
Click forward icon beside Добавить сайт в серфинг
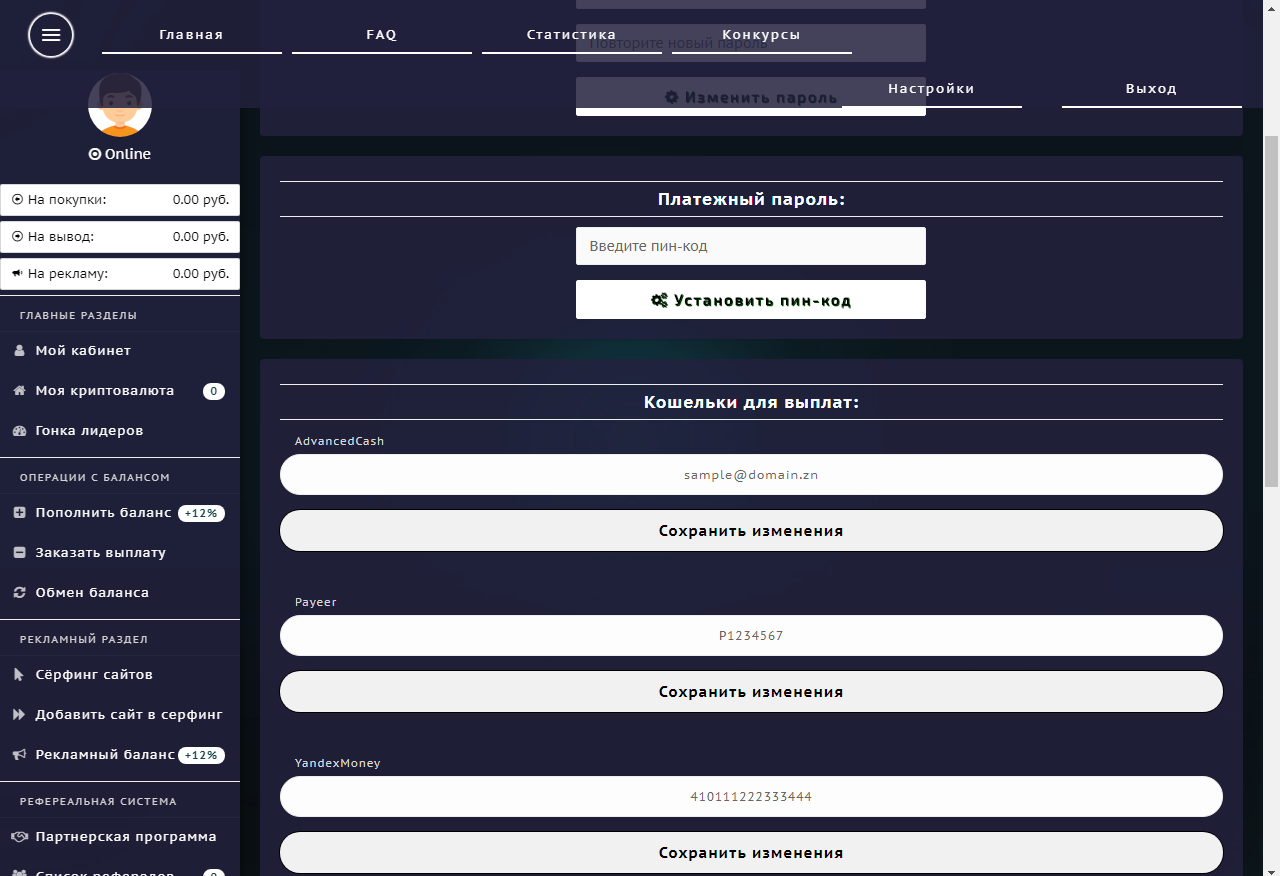(19, 715)
